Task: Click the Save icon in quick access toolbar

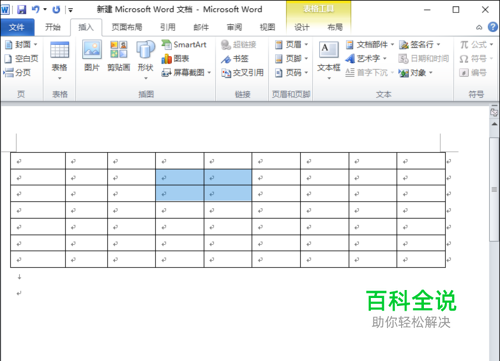Action: [22, 10]
